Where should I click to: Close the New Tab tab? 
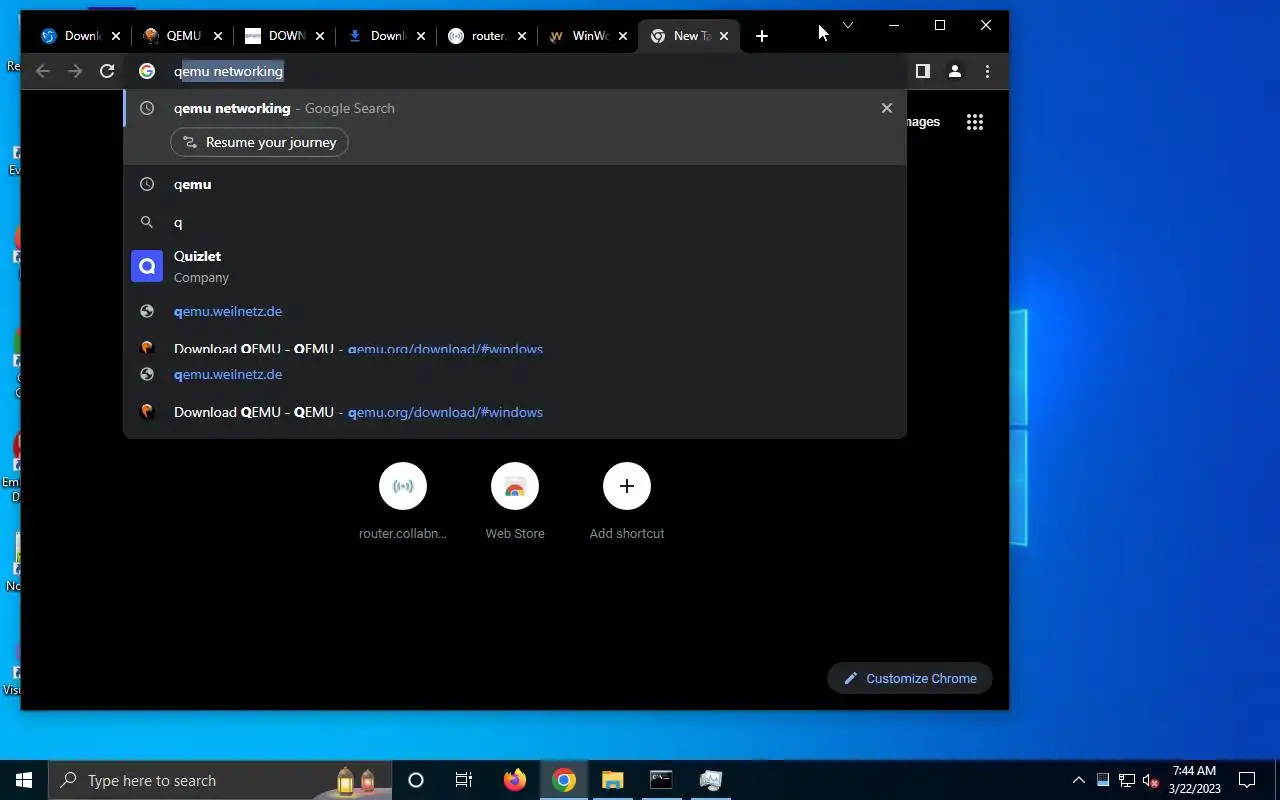pyautogui.click(x=724, y=36)
